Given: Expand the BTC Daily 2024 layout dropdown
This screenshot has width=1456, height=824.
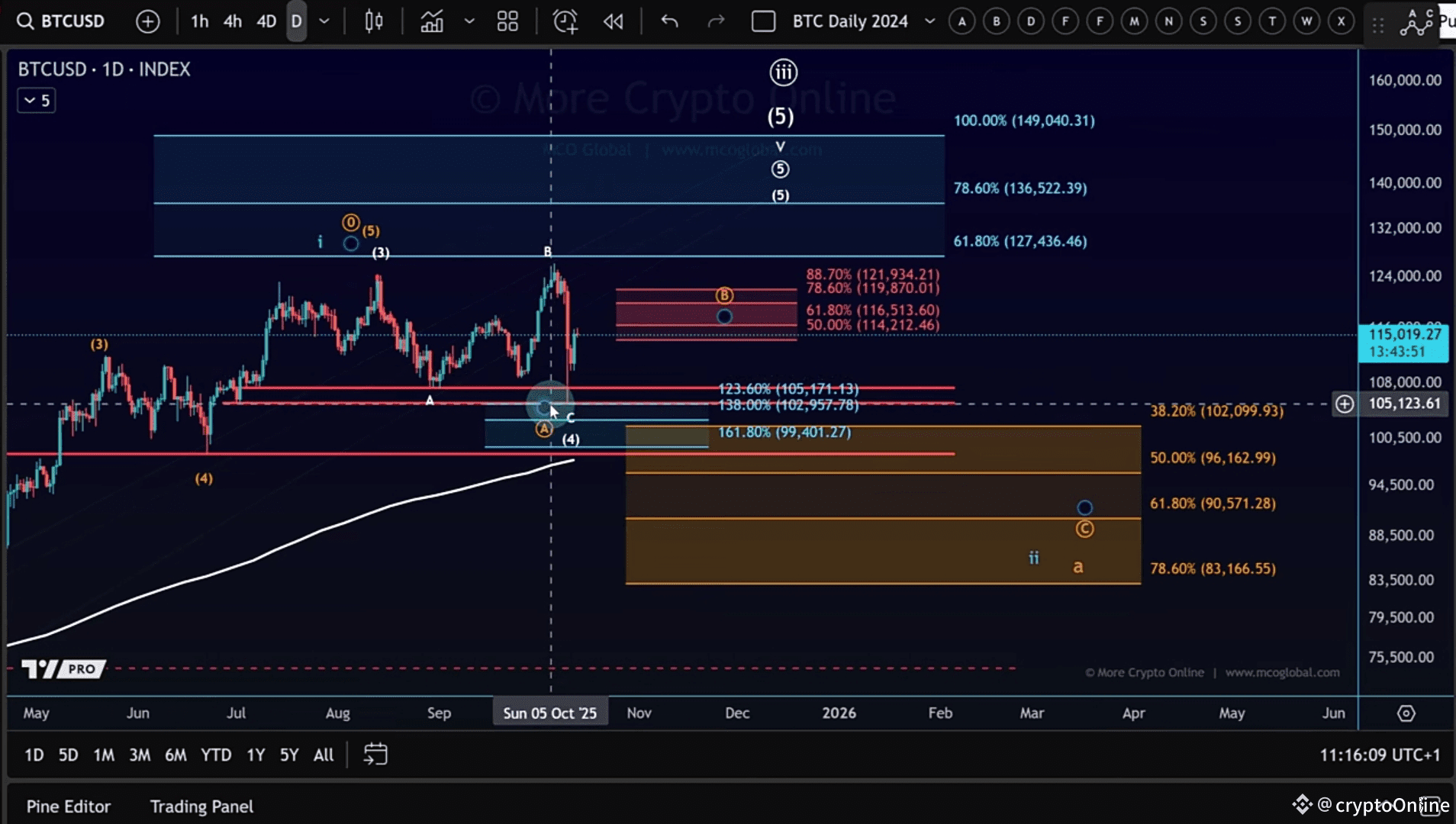Looking at the screenshot, I should point(929,21).
